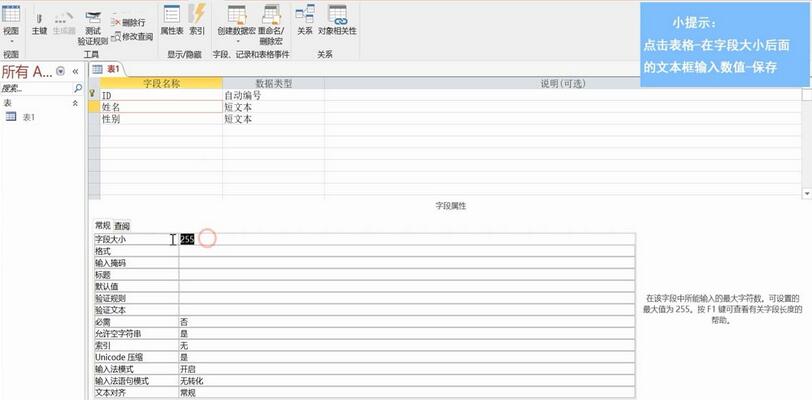Click the 删除行 (Delete Rows) icon
This screenshot has height=400, width=812.
(127, 22)
